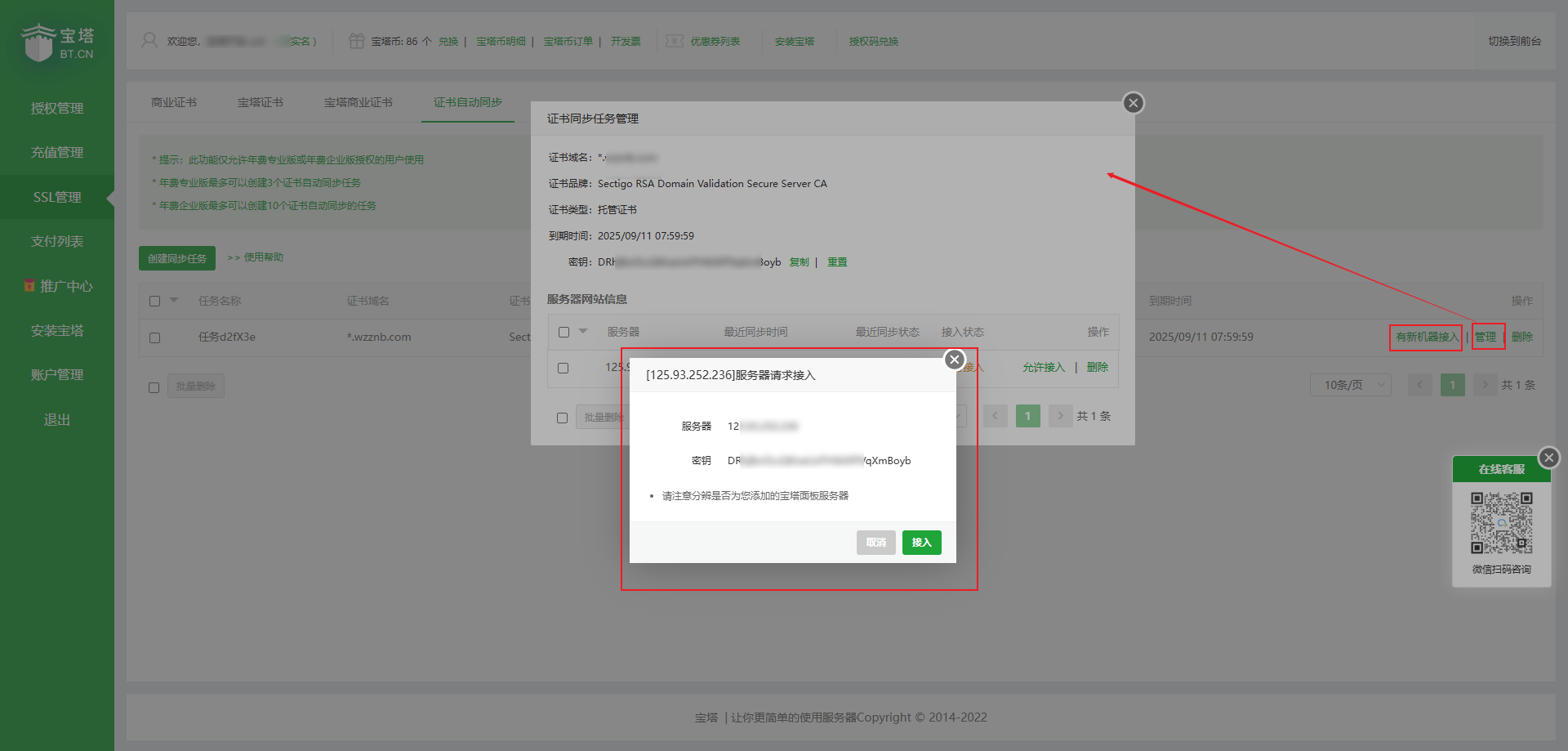Switch to the 证书自动同步 tab
The image size is (1568, 751).
click(x=468, y=102)
